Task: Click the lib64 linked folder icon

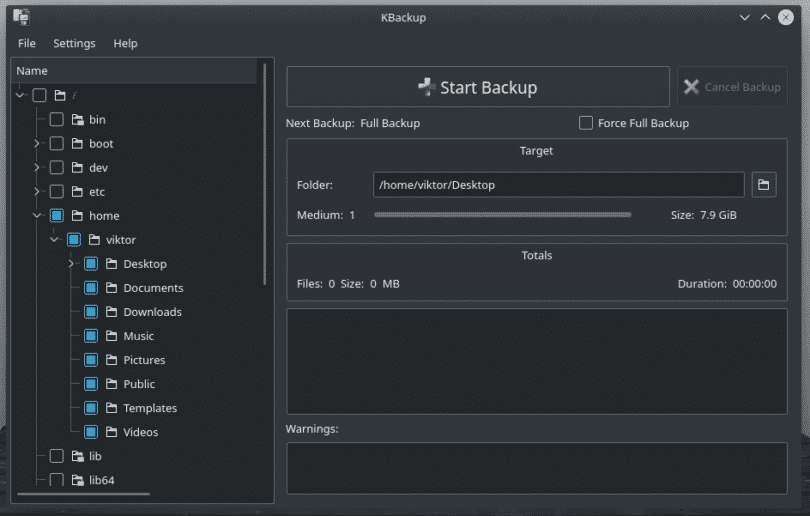Action: (x=77, y=480)
